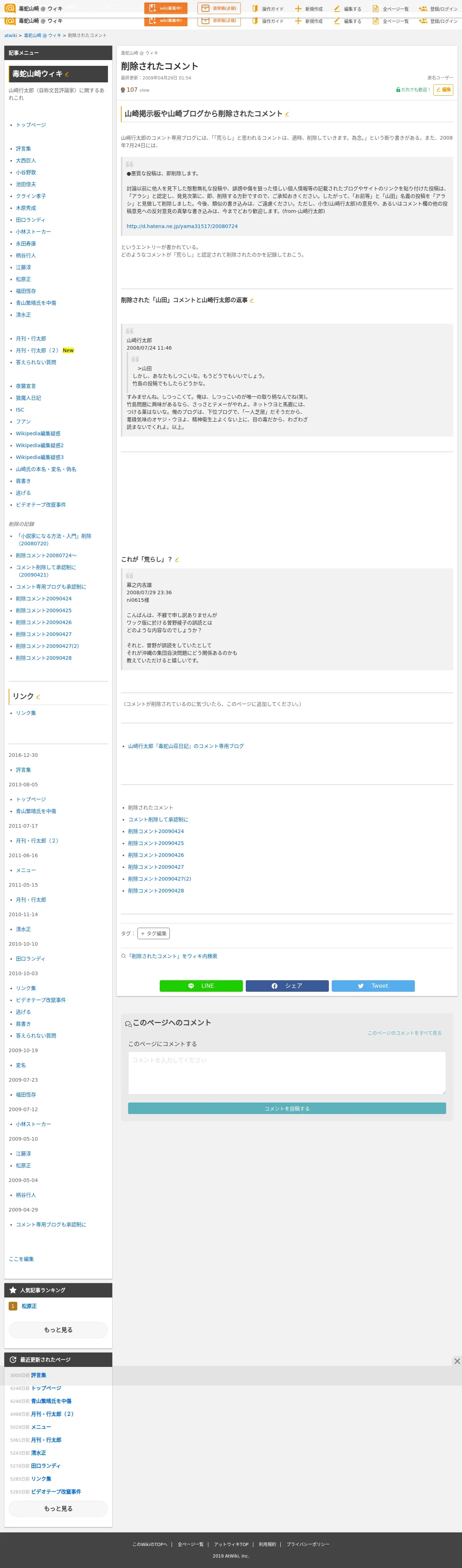Click the pencil icon beside 毒蛇山崎ウィキ sidebar heading
Viewport: 462px width, 1568px height.
click(x=67, y=74)
